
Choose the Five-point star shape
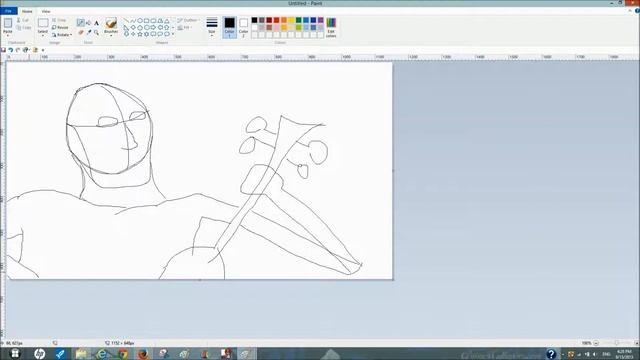tap(140, 34)
